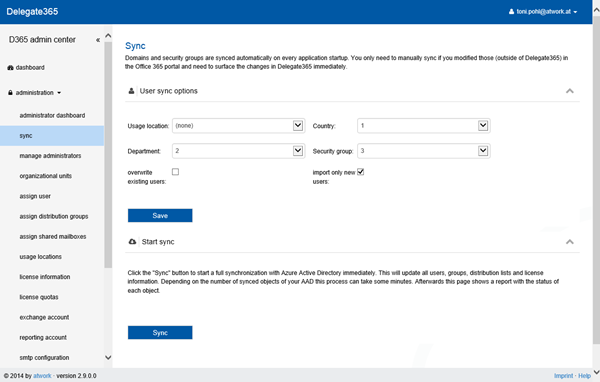Image resolution: width=600 pixels, height=382 pixels.
Task: Open the Country dropdown
Action: pyautogui.click(x=424, y=126)
